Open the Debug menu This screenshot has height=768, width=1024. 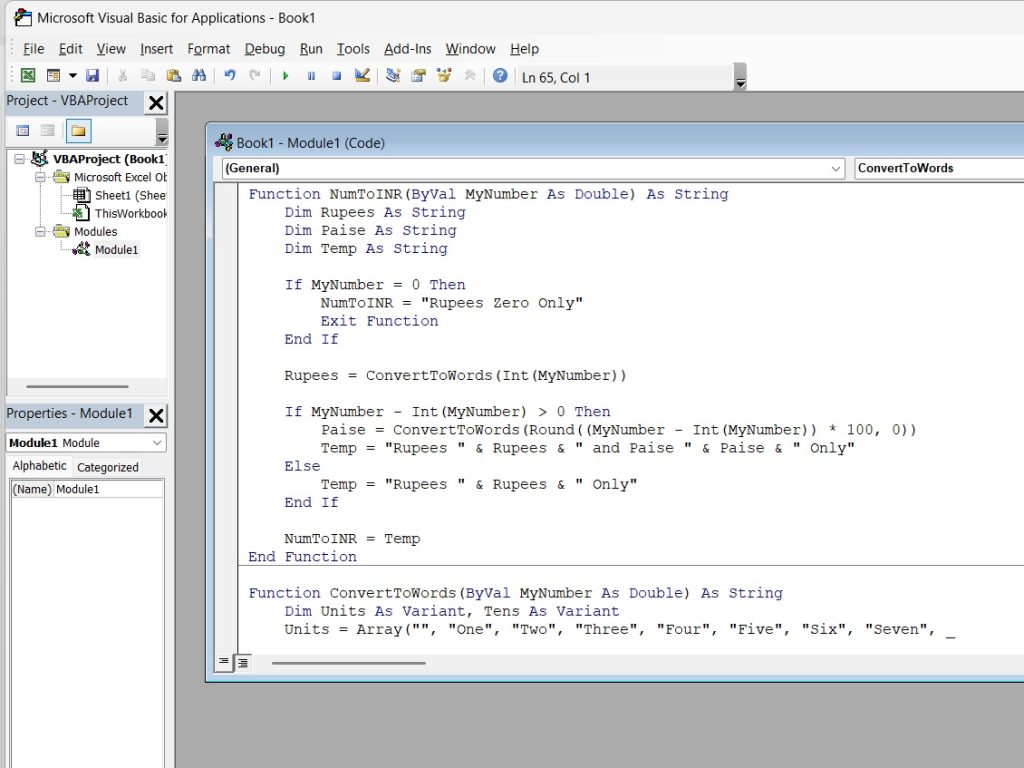[x=264, y=49]
